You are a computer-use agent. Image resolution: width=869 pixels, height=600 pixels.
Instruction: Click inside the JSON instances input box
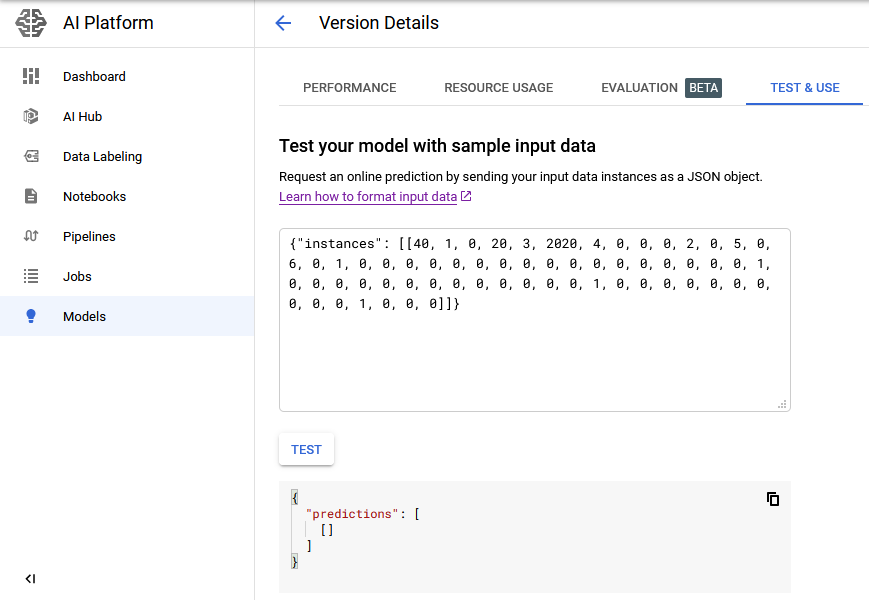coord(535,320)
